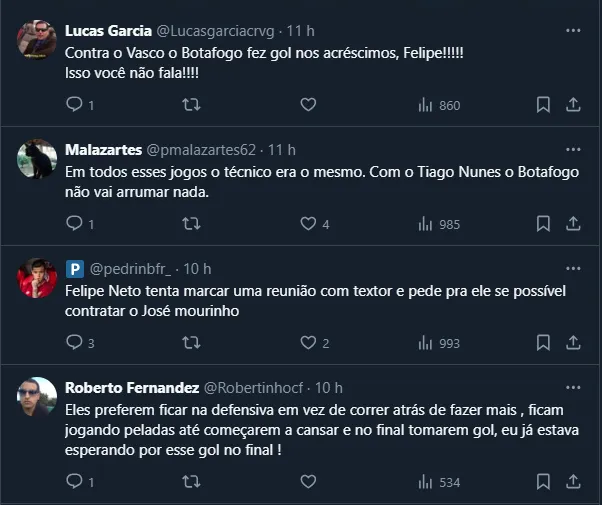The height and width of the screenshot is (505, 602).
Task: Reply to Malazartes tweet
Action: 74,224
